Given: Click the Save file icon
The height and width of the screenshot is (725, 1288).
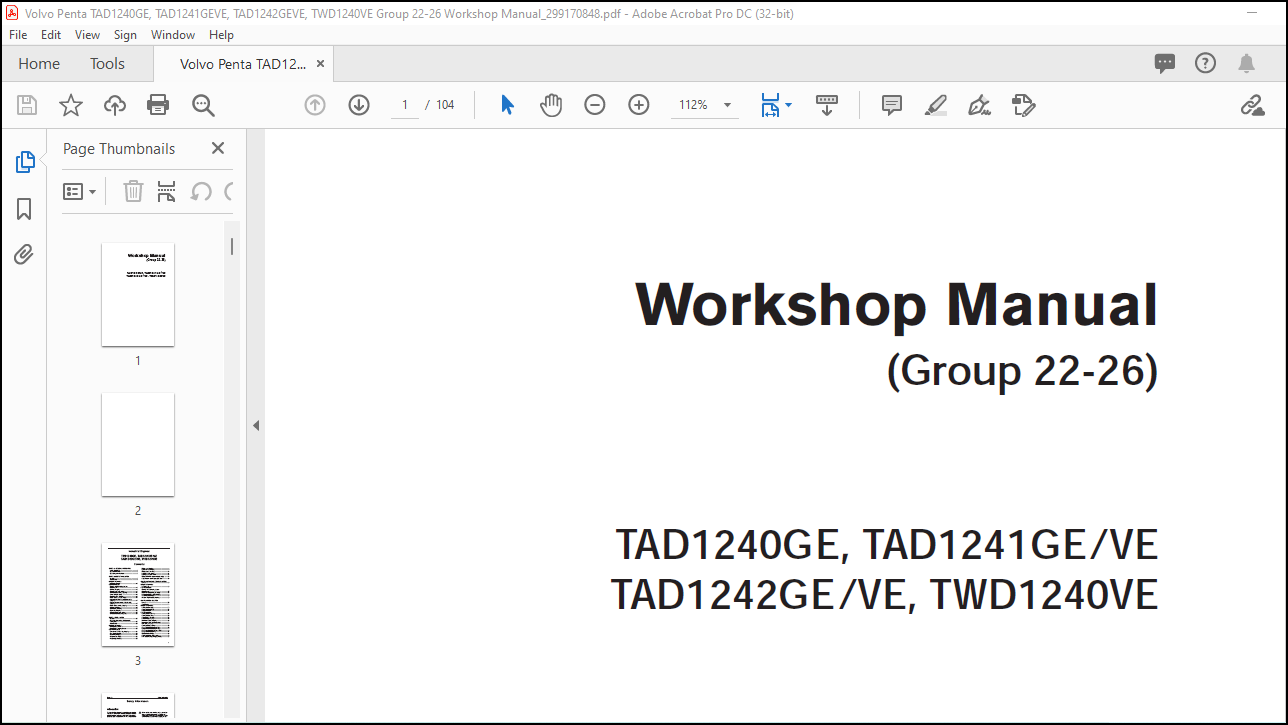Looking at the screenshot, I should [27, 105].
